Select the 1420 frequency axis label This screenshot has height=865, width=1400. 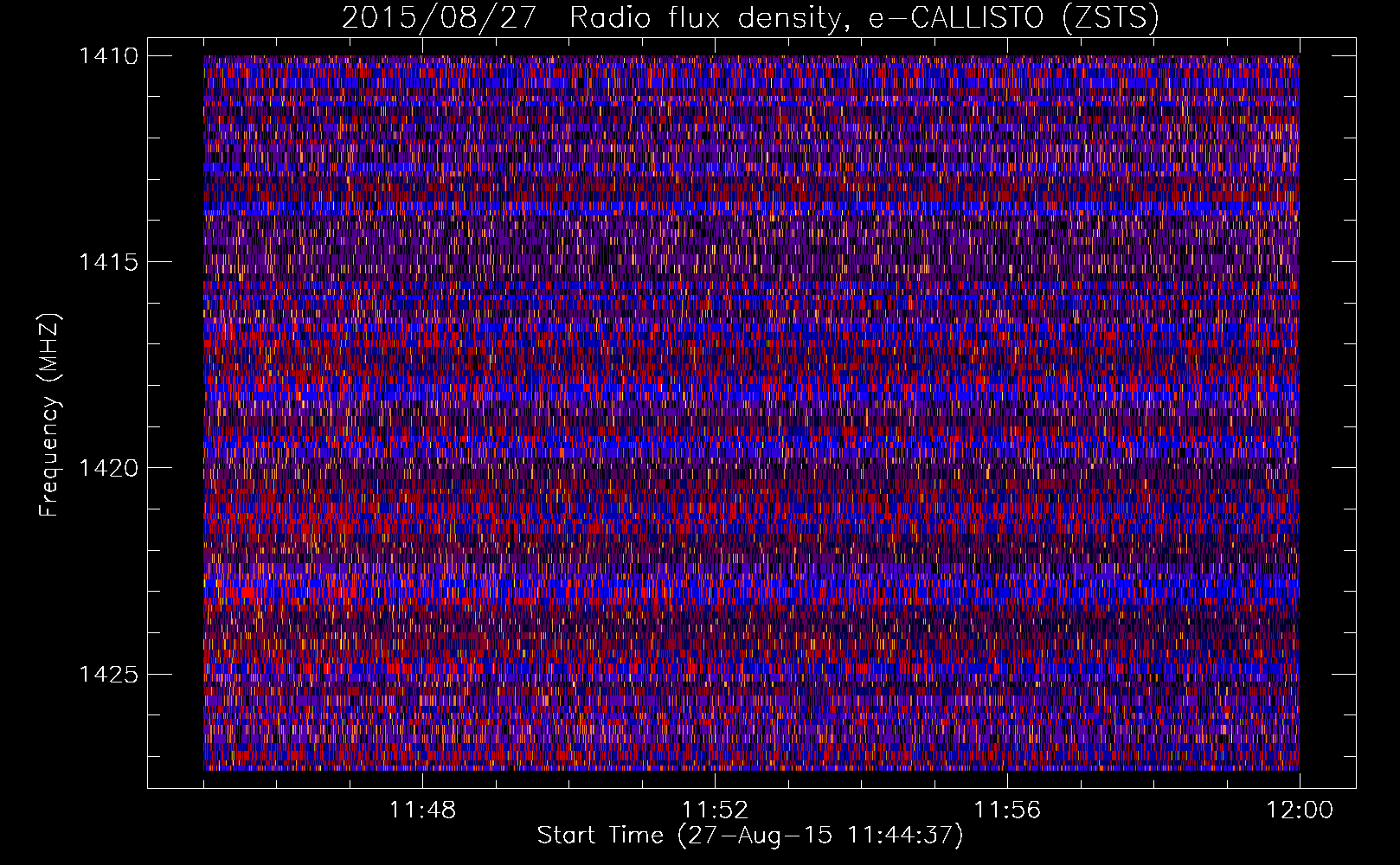pos(108,467)
